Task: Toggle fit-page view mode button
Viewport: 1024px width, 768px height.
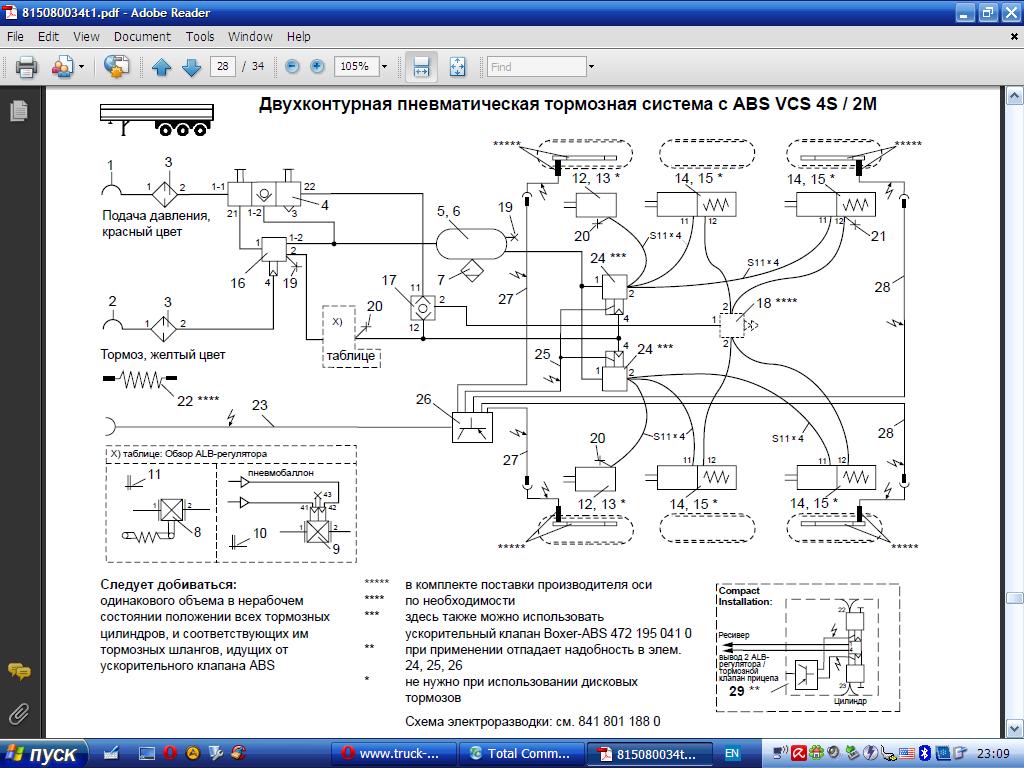Action: point(457,67)
